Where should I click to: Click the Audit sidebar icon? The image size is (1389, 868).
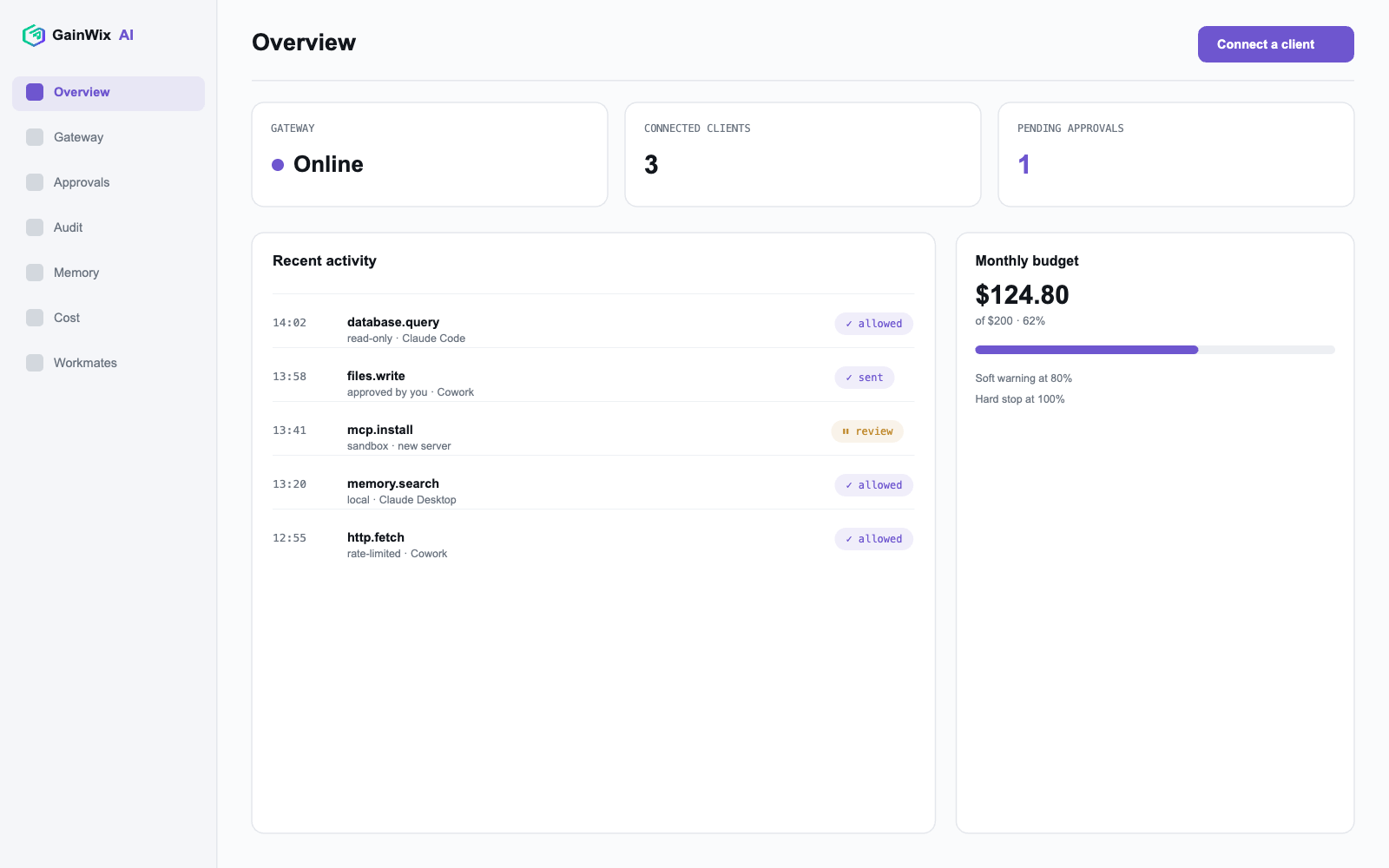pos(35,227)
